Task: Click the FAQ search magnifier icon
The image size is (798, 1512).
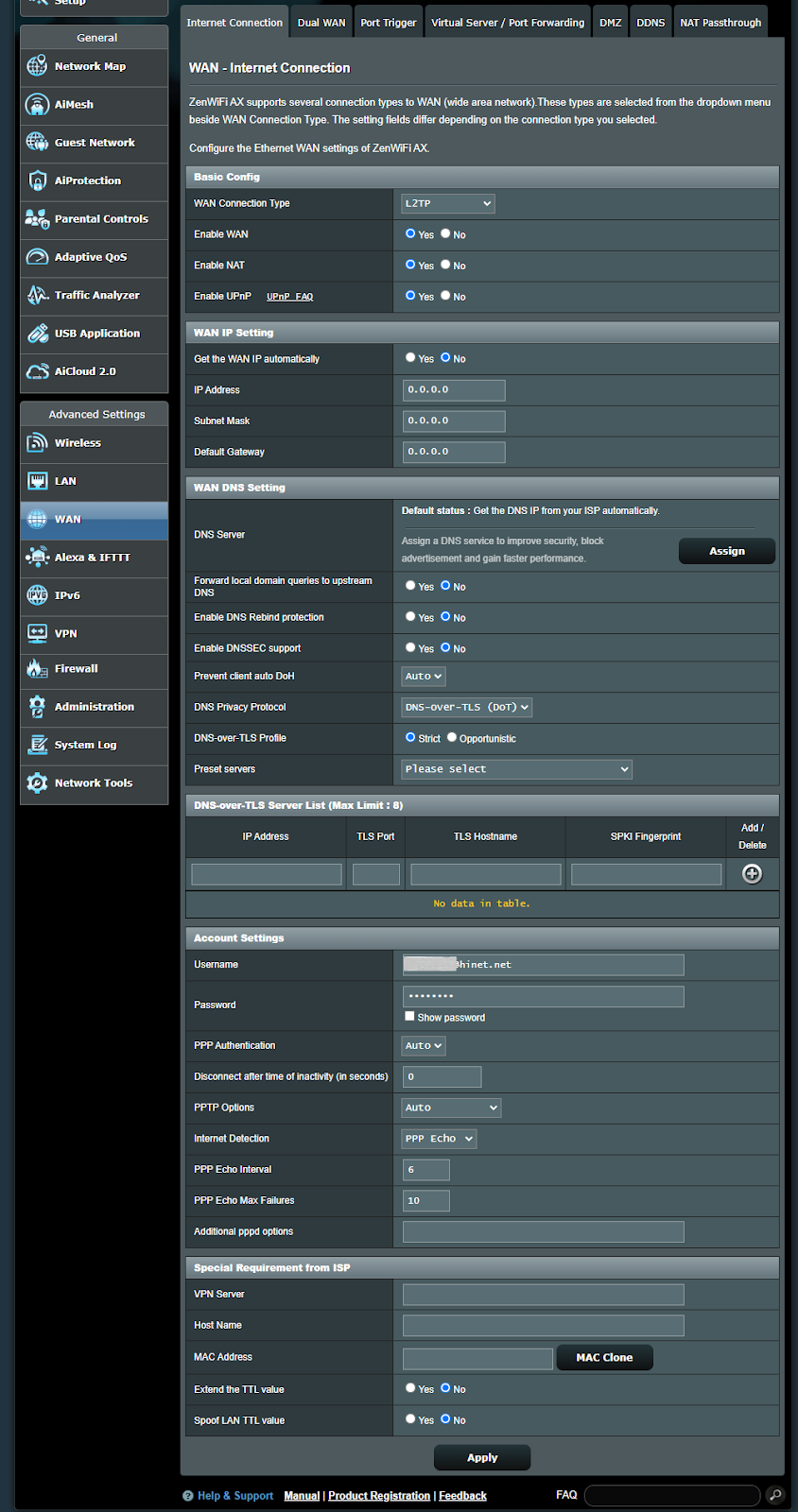Action: click(x=775, y=1495)
